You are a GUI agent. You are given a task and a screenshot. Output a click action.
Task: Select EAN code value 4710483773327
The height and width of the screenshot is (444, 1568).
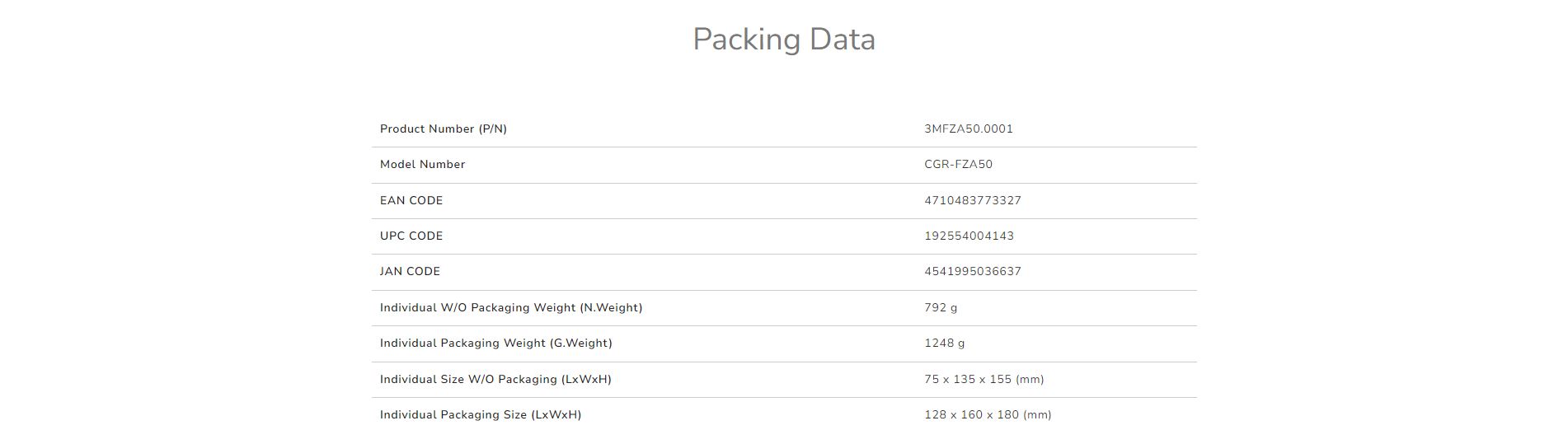972,201
